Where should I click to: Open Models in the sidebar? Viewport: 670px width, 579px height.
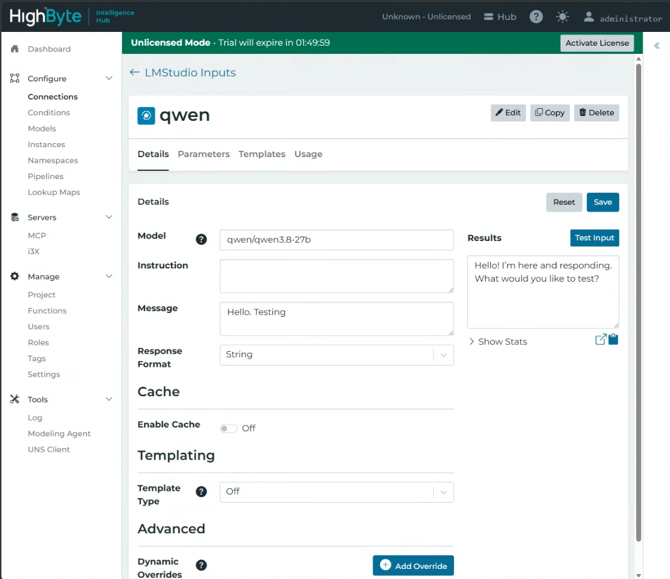pyautogui.click(x=42, y=128)
